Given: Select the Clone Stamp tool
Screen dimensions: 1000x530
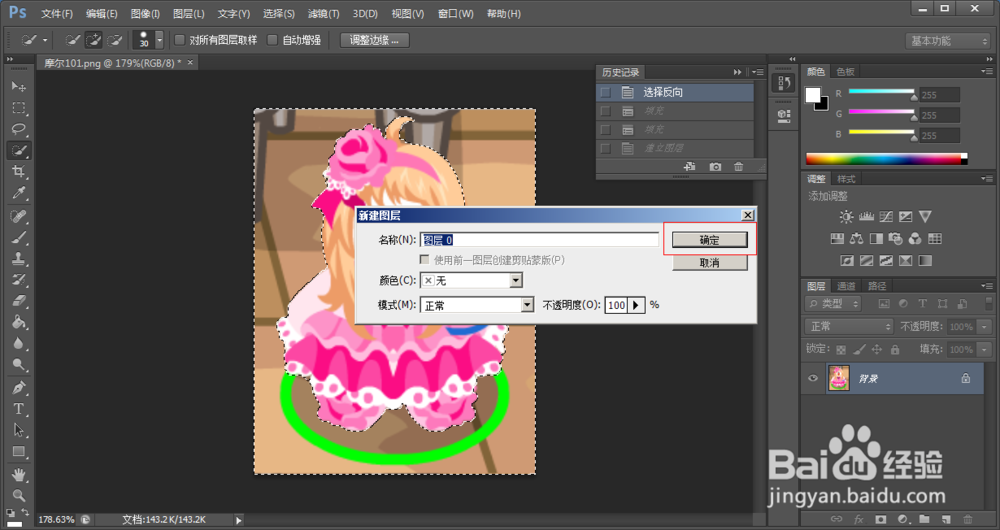Looking at the screenshot, I should point(19,259).
